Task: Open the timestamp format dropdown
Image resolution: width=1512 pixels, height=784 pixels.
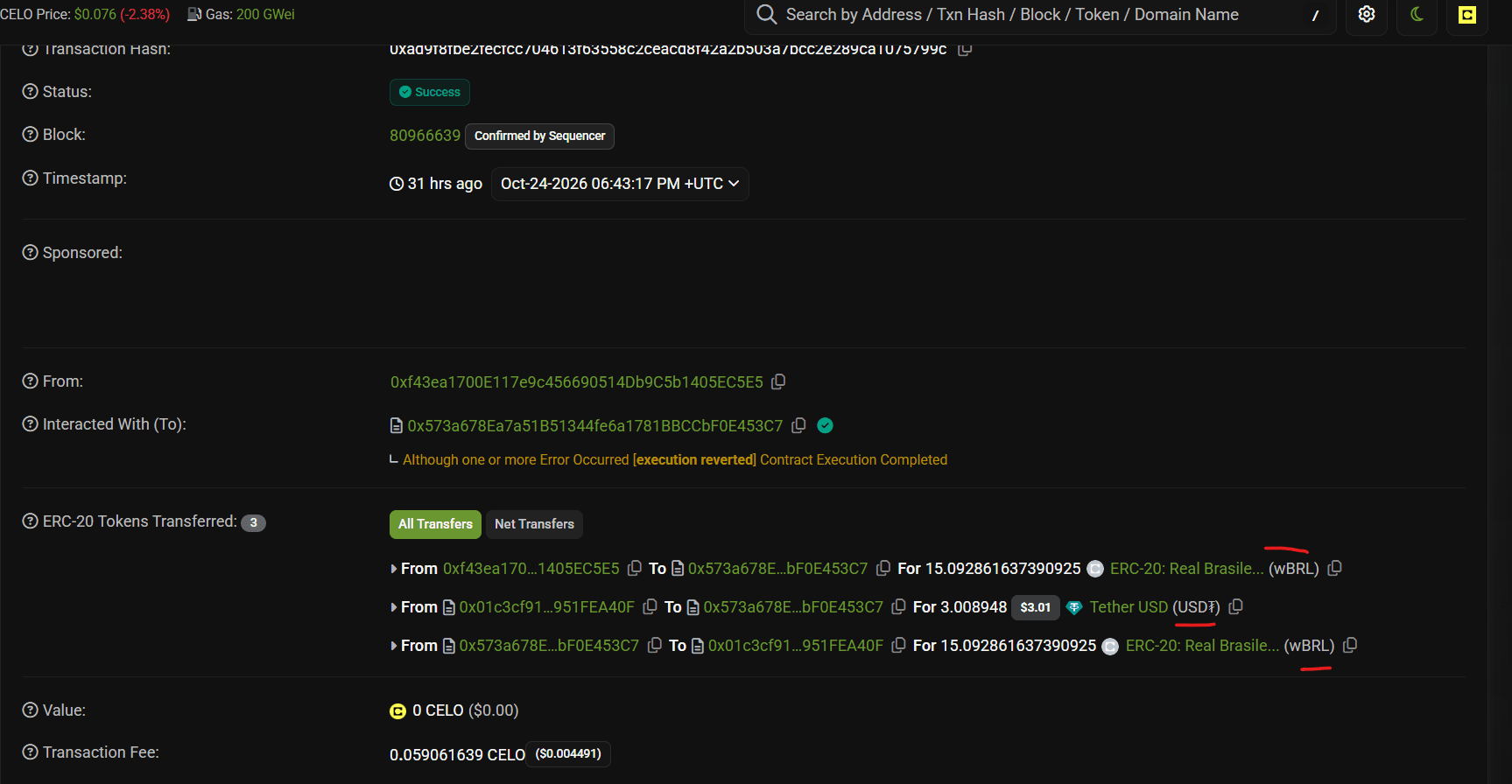Action: click(x=620, y=184)
